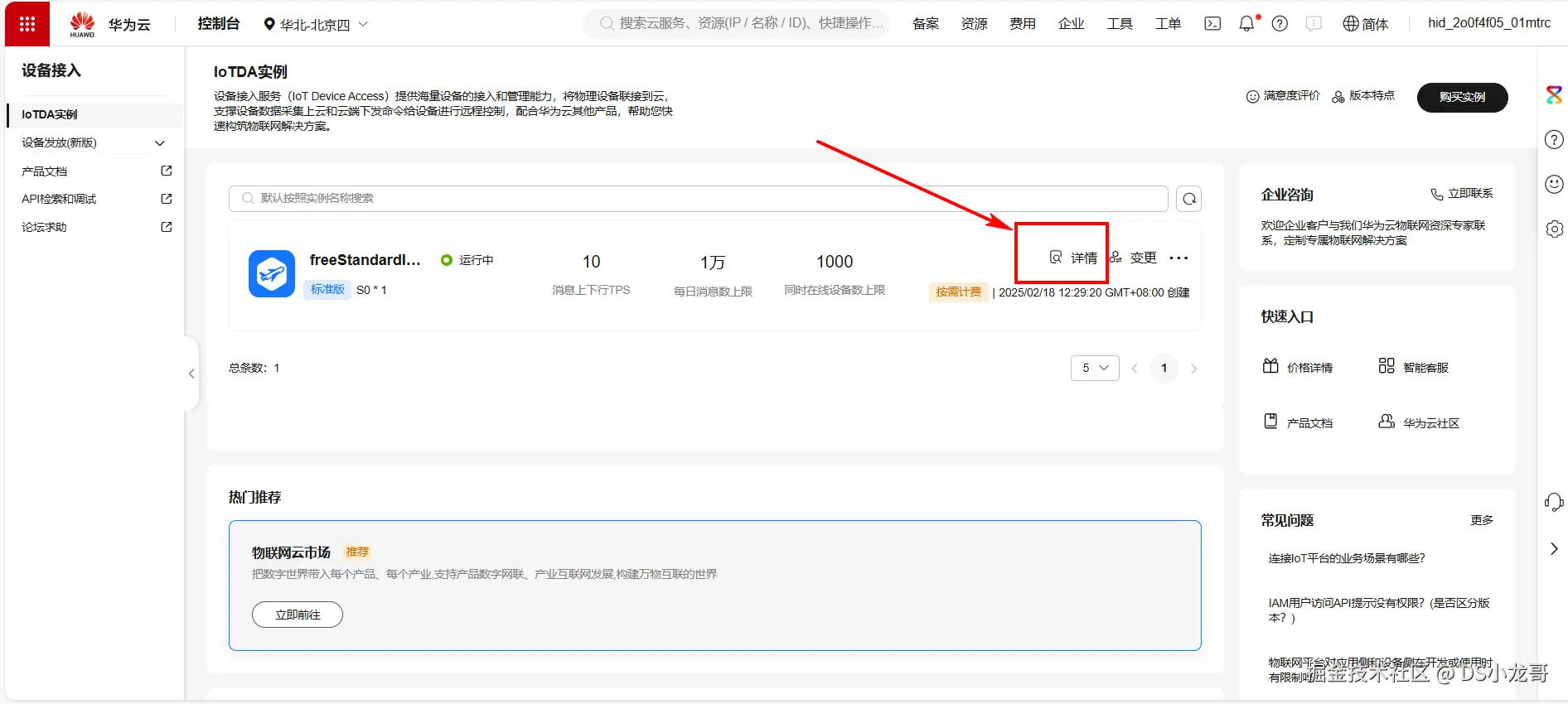1568x704 pixels.
Task: Open external link icon beside 产品文档 in sidebar
Action: tap(167, 171)
